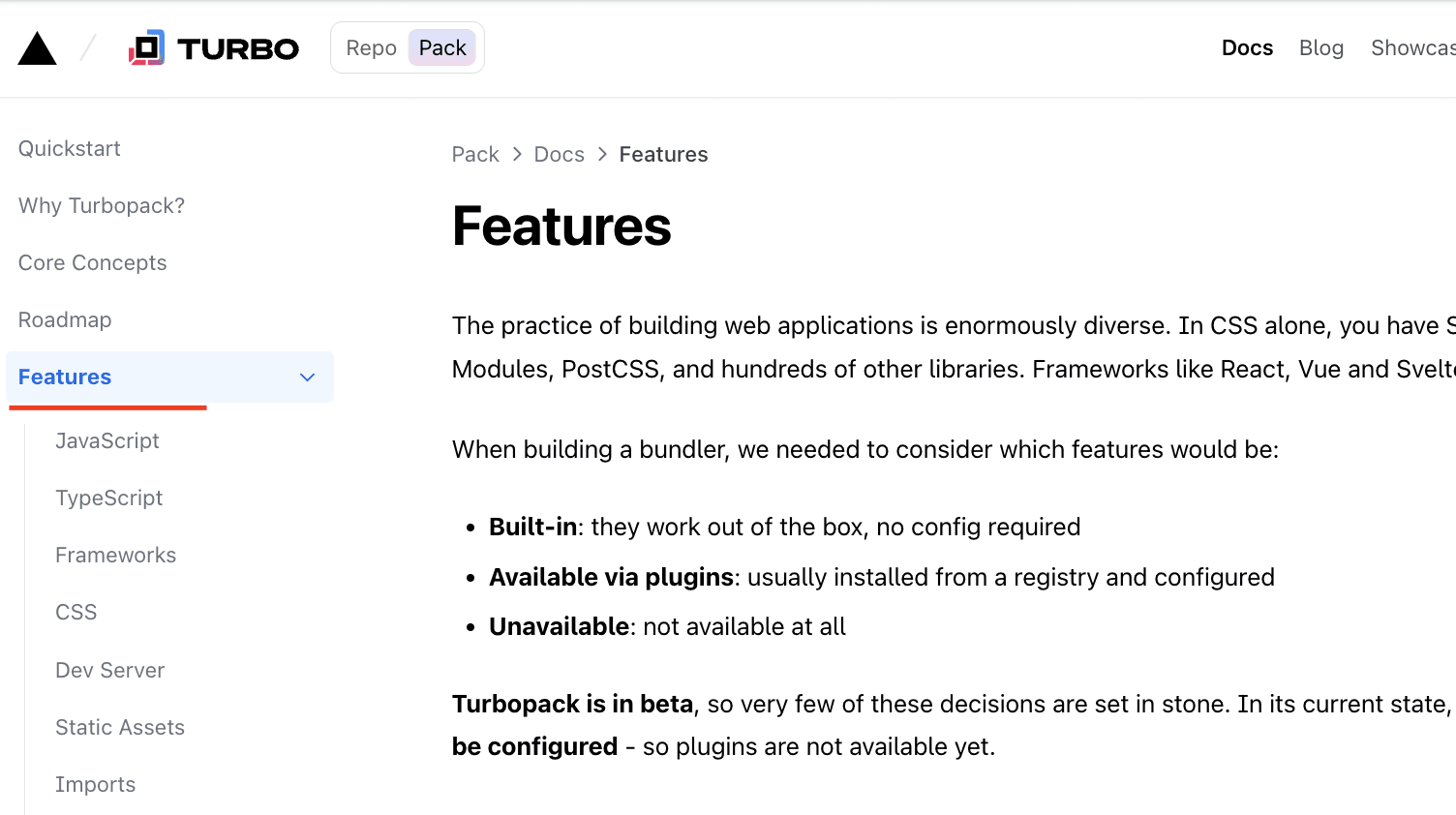
Task: Open Frameworks feature page
Action: (x=116, y=556)
